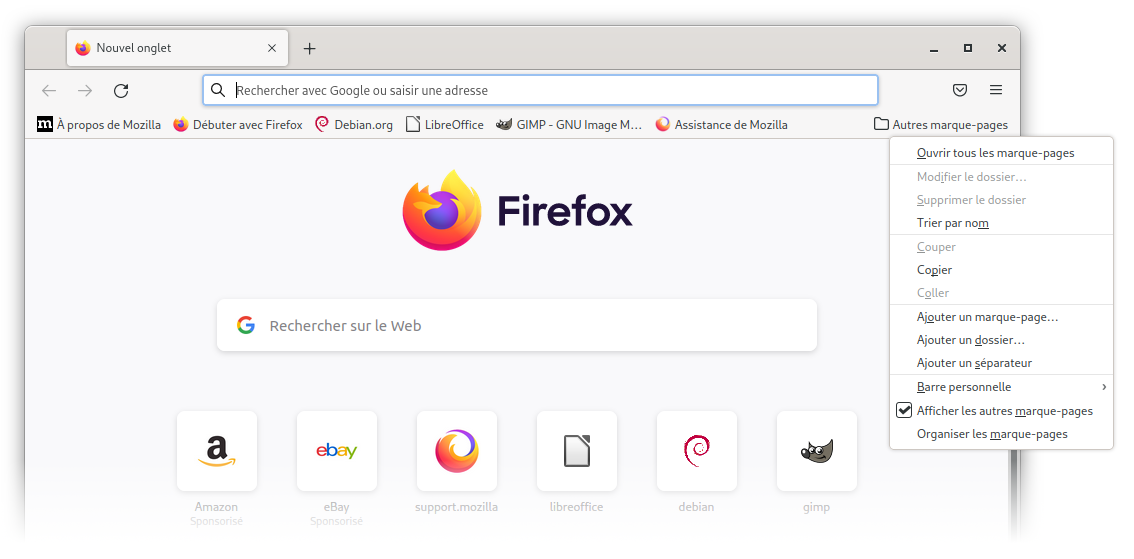Open Assistance de Mozilla bookmark
The image size is (1134, 559).
coord(722,124)
